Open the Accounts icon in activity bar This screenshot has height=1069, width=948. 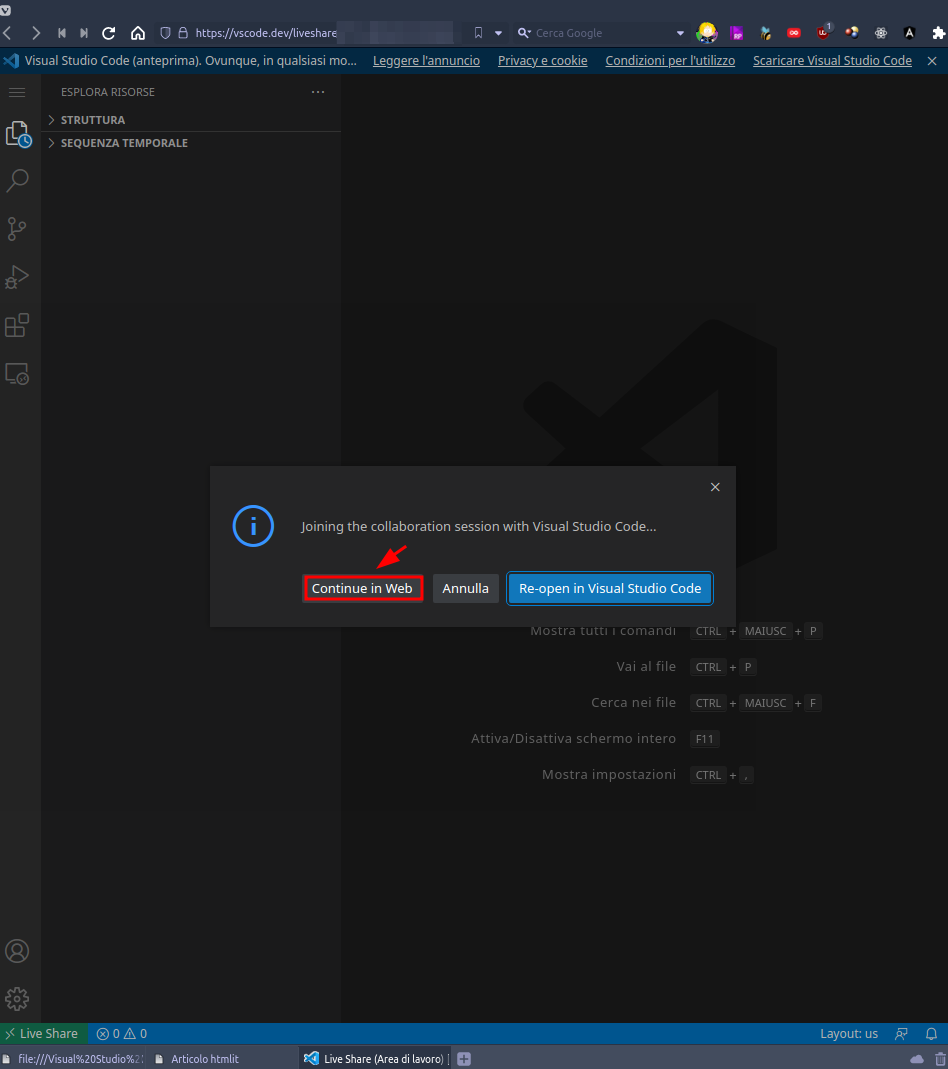tap(18, 951)
